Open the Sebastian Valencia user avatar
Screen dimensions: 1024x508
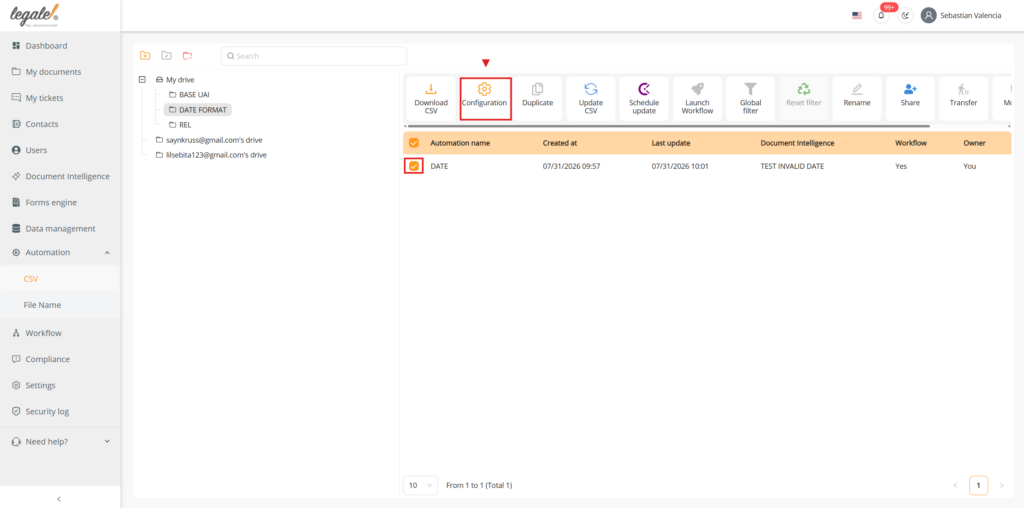[929, 16]
